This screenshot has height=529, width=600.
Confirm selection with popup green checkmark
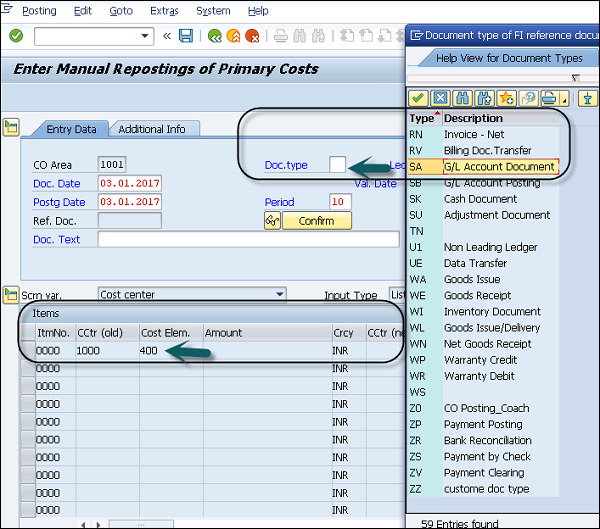pyautogui.click(x=418, y=98)
